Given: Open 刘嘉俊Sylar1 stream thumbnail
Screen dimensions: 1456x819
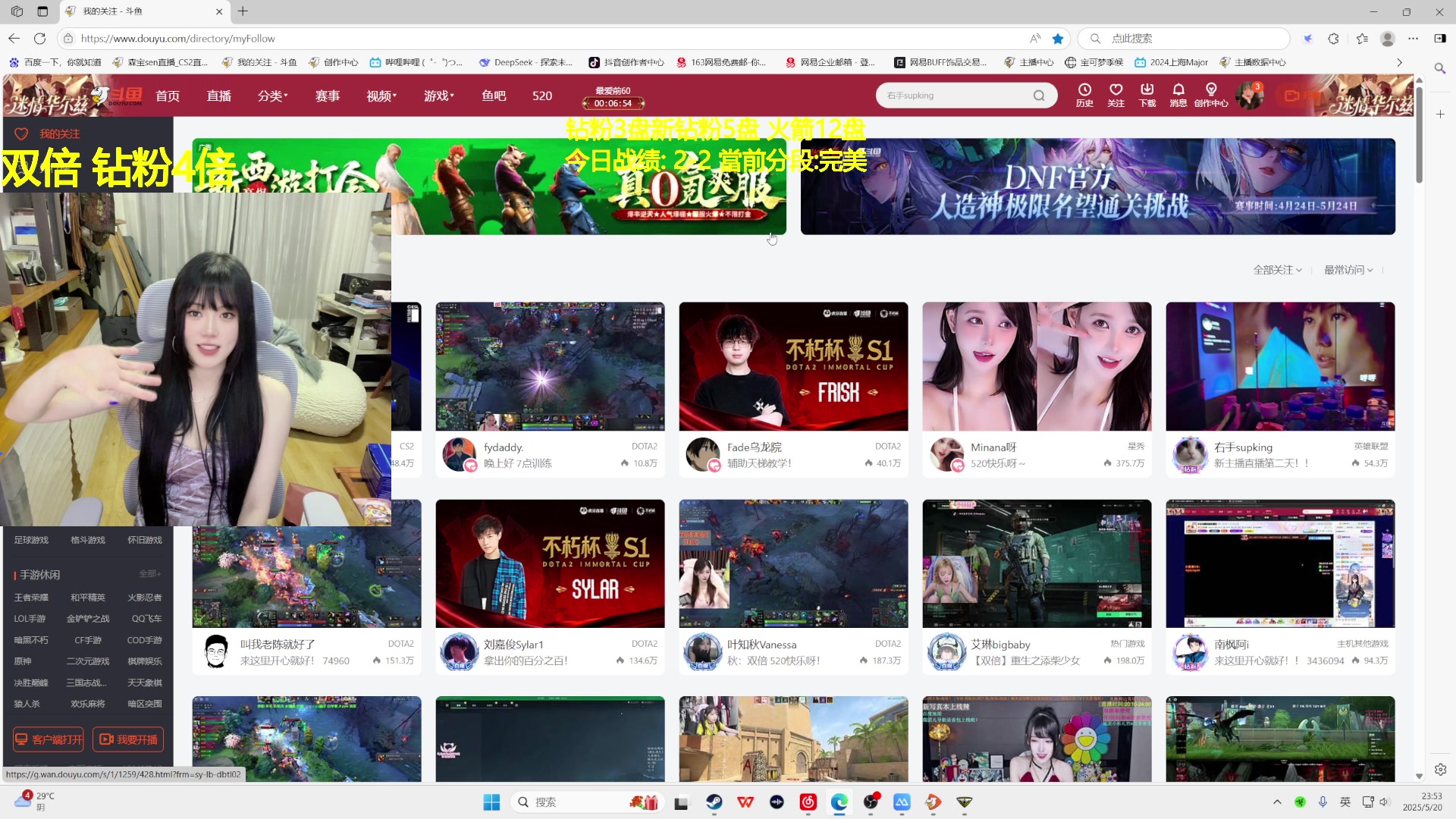Looking at the screenshot, I should coord(550,563).
